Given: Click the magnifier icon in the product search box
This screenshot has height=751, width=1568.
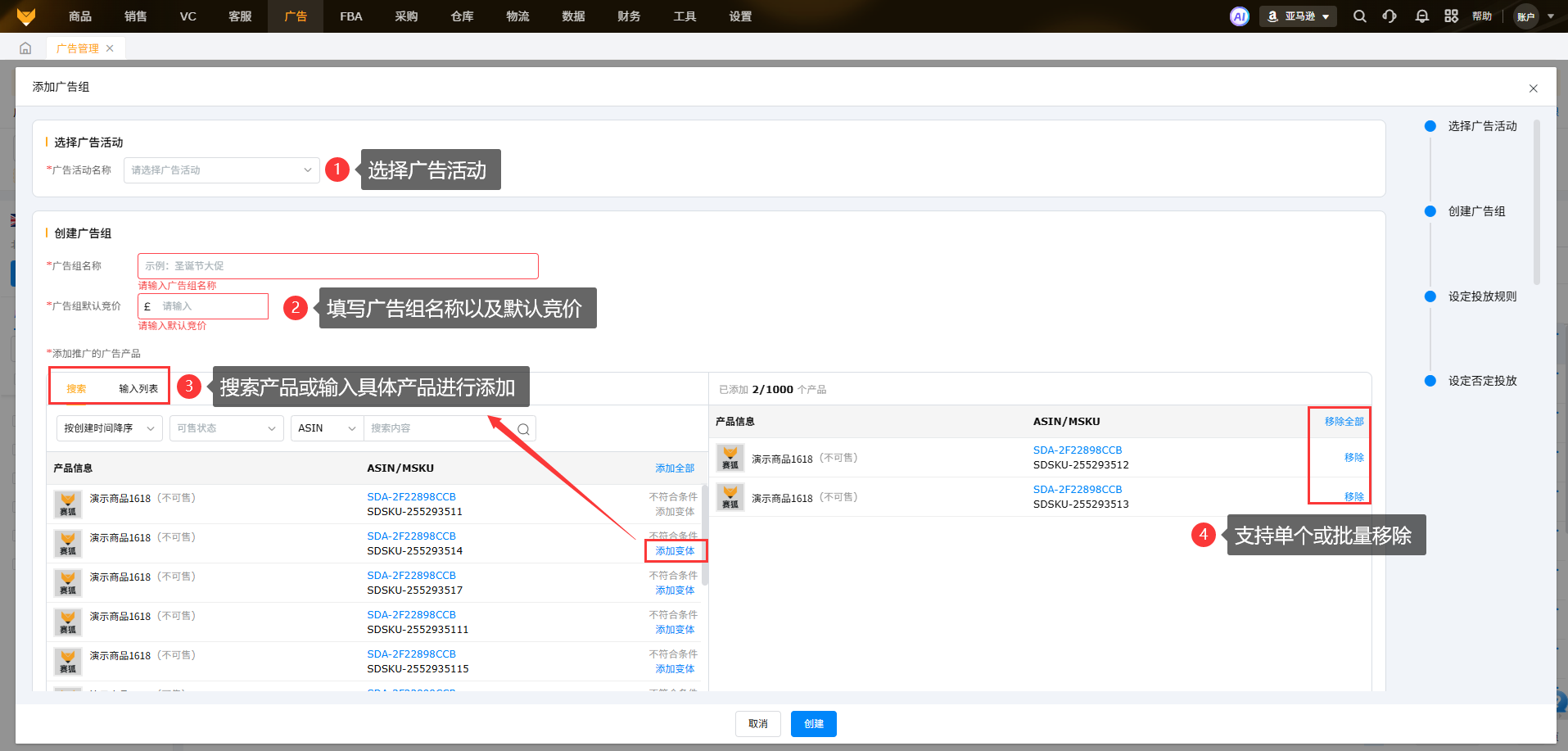Looking at the screenshot, I should pyautogui.click(x=524, y=429).
